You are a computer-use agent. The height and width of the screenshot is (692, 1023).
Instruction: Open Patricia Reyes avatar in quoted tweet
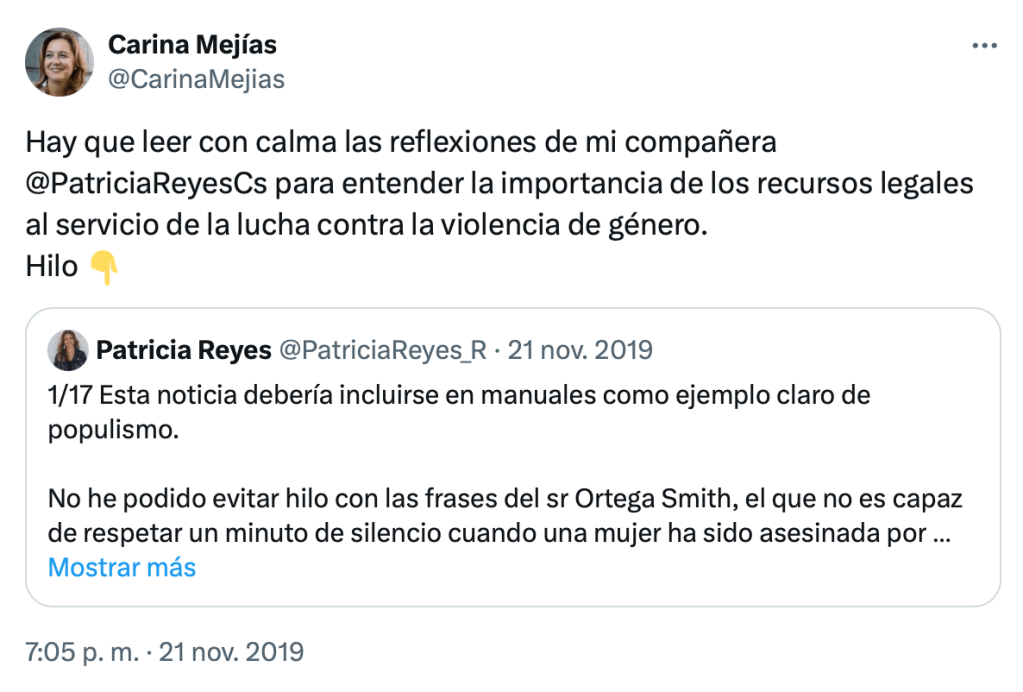[x=71, y=350]
